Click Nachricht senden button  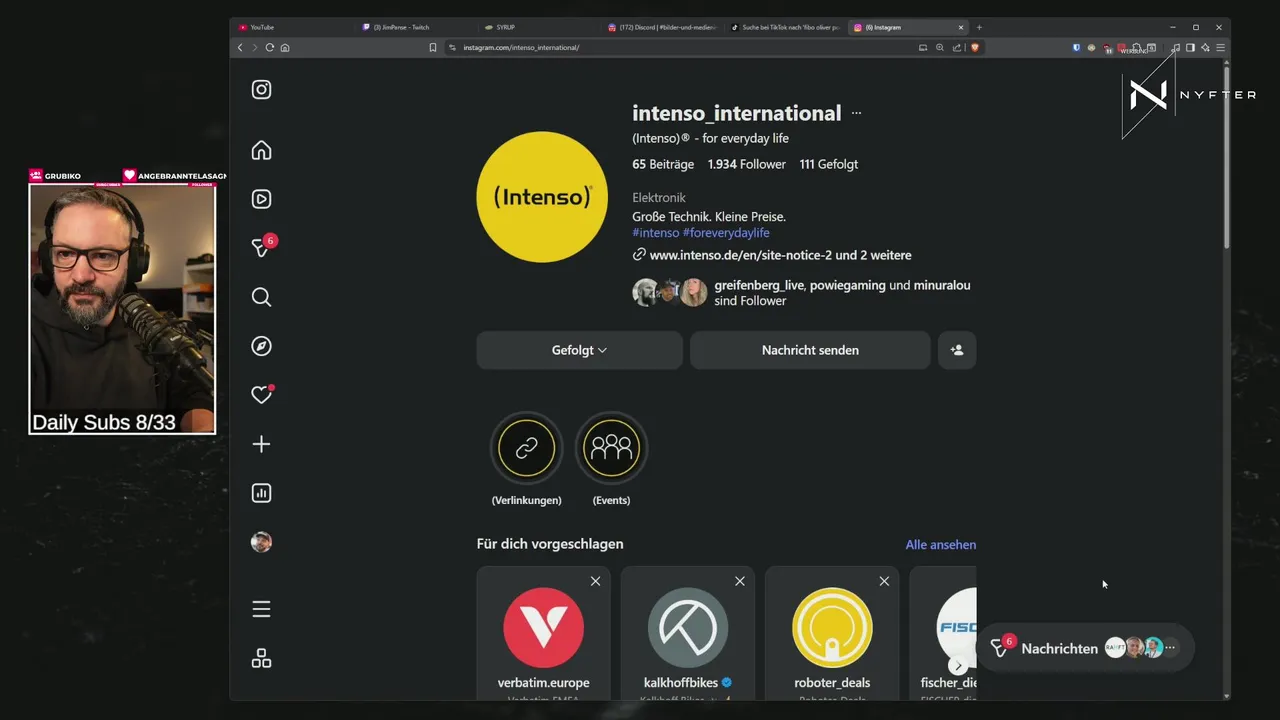tap(810, 350)
